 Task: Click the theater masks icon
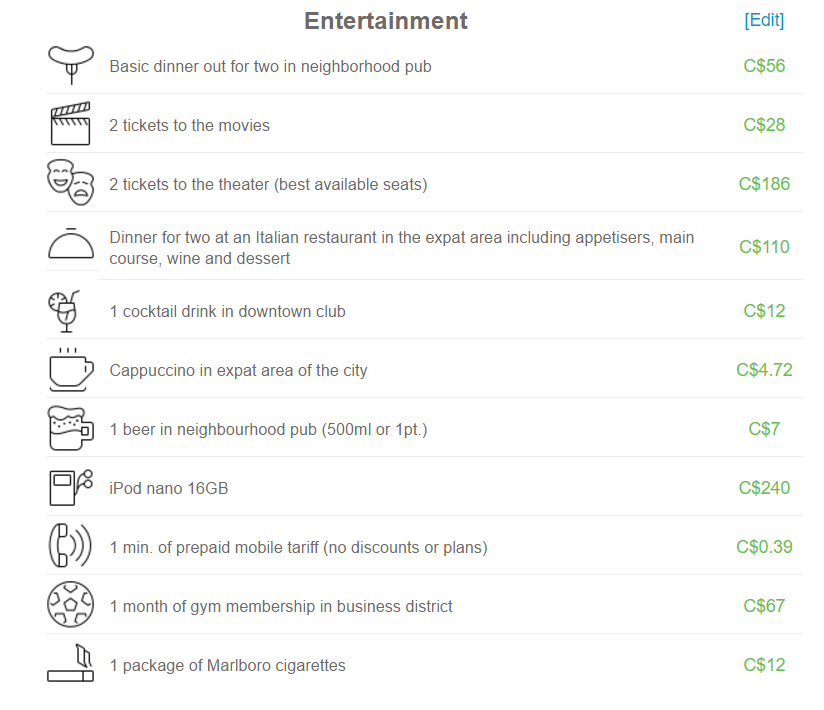[70, 182]
